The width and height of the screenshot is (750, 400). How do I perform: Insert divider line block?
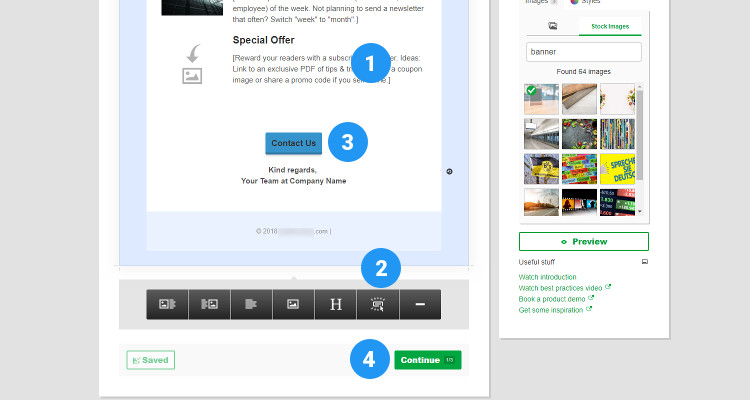[x=420, y=304]
